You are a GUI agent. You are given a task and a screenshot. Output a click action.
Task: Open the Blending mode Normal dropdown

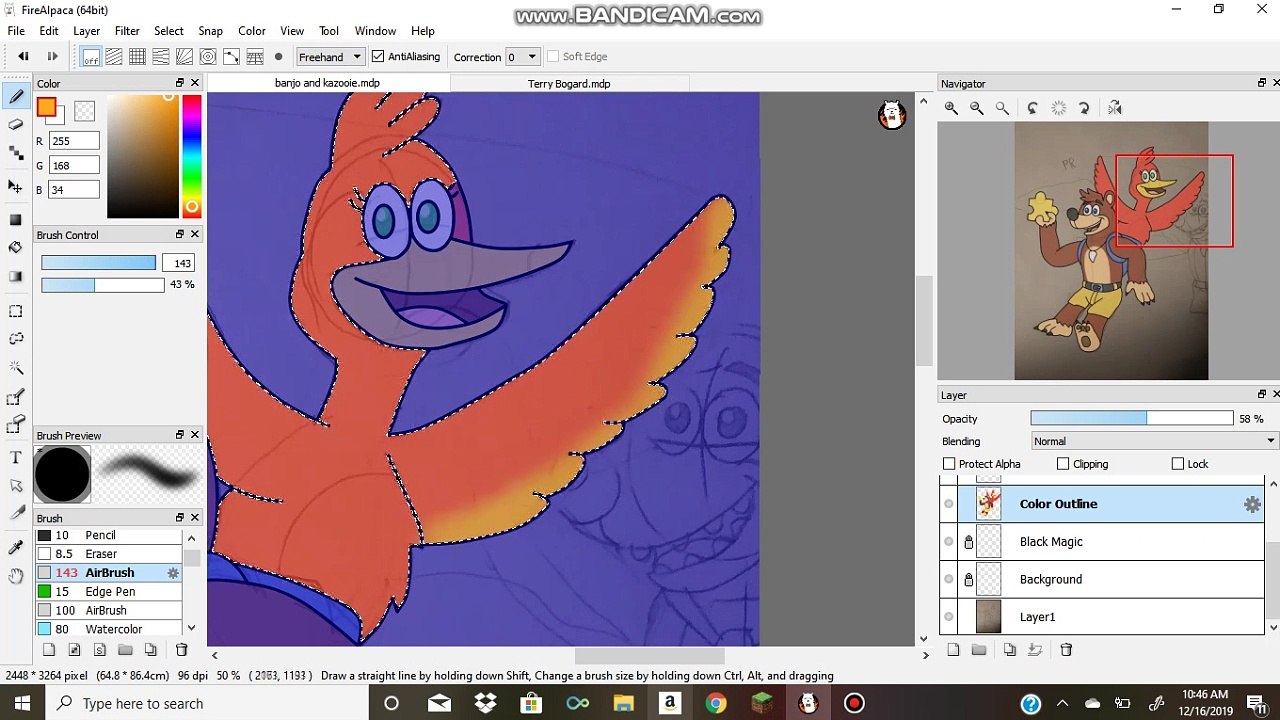tap(1155, 441)
